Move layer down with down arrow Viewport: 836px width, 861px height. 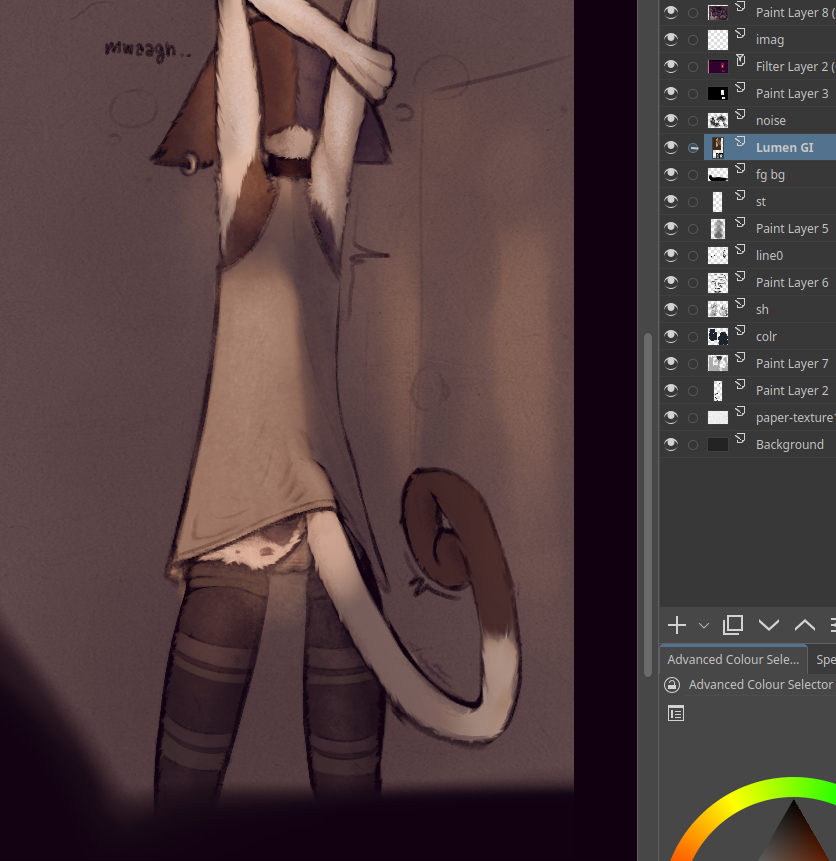pyautogui.click(x=768, y=625)
